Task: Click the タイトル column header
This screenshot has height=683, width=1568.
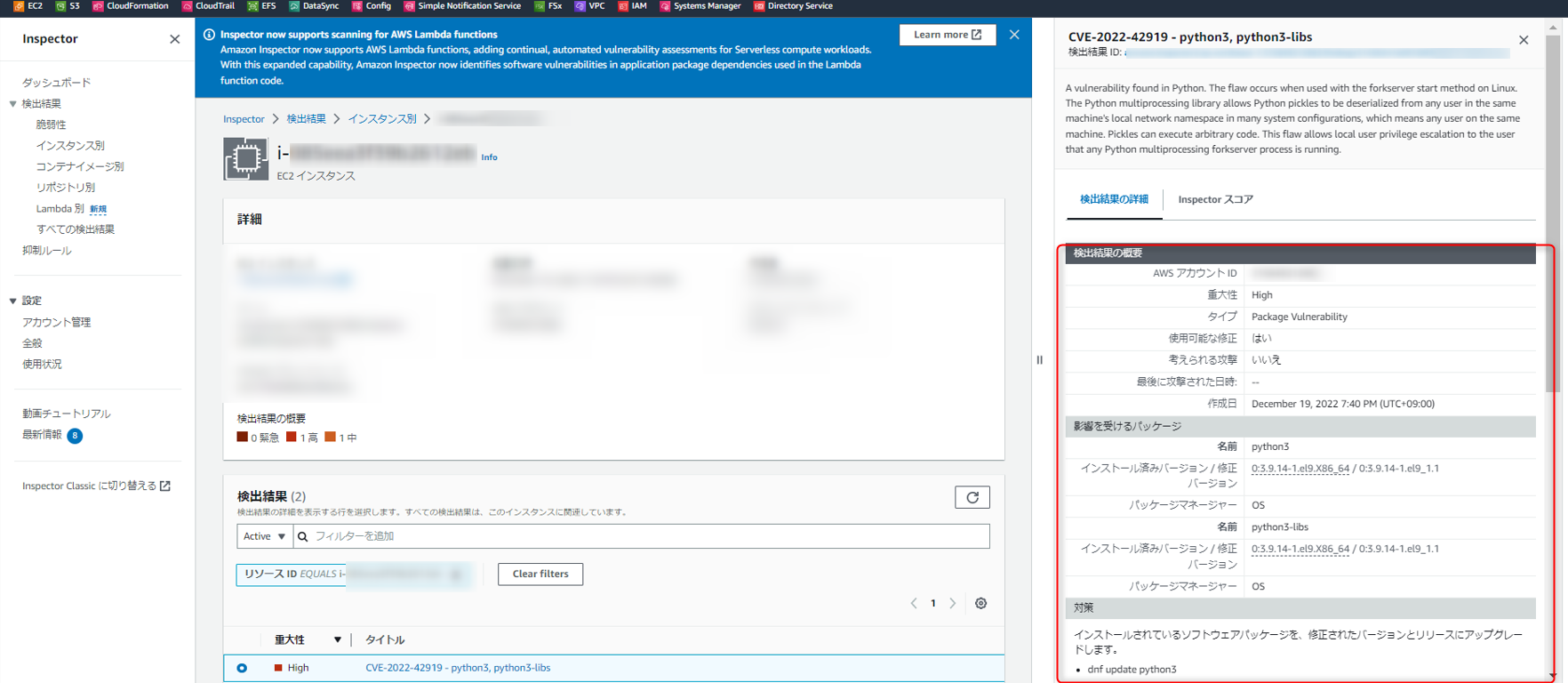Action: [x=385, y=640]
